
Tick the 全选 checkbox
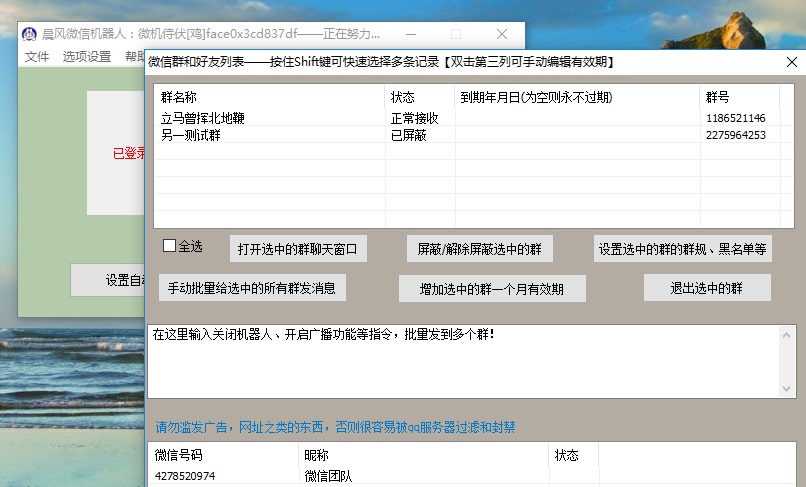pos(169,246)
